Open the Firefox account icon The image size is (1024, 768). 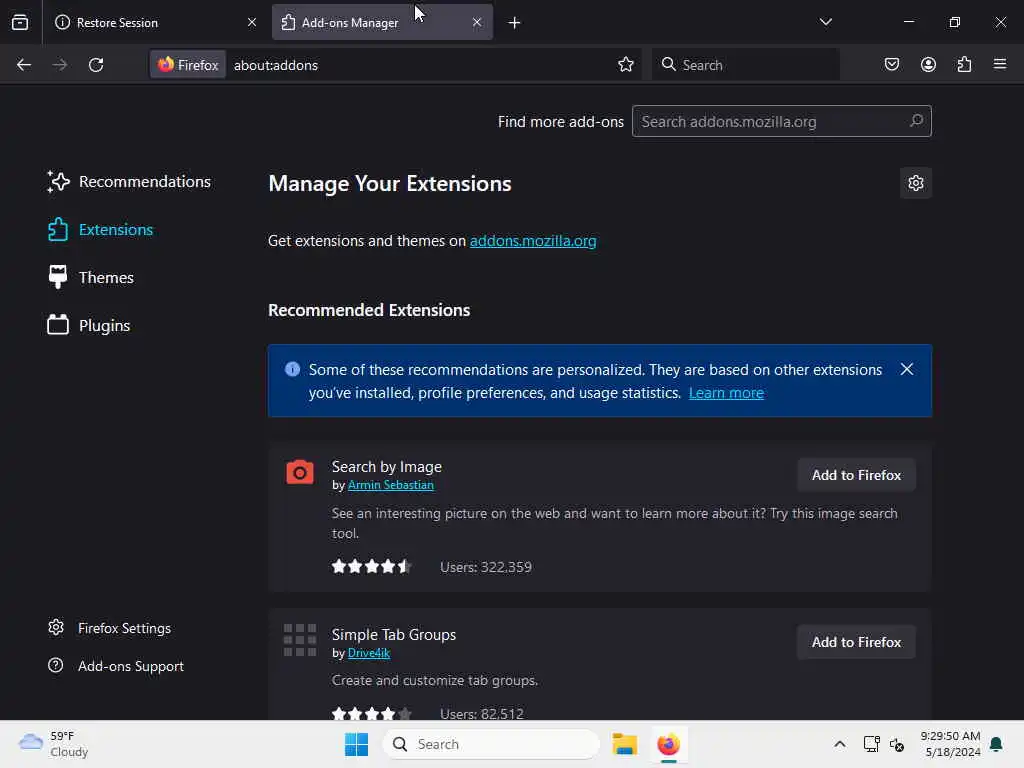point(928,65)
